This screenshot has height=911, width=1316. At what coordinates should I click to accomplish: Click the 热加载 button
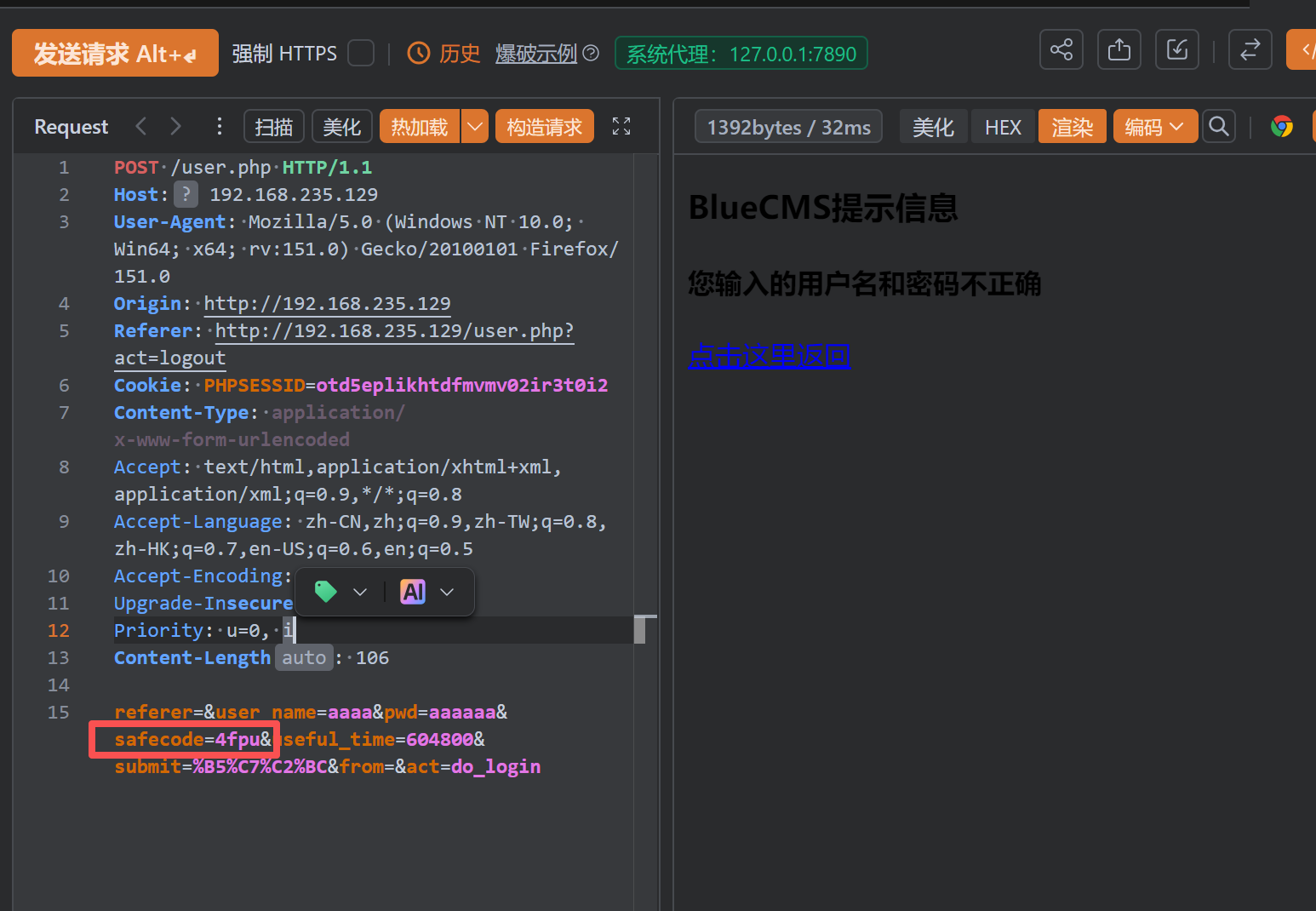click(420, 127)
